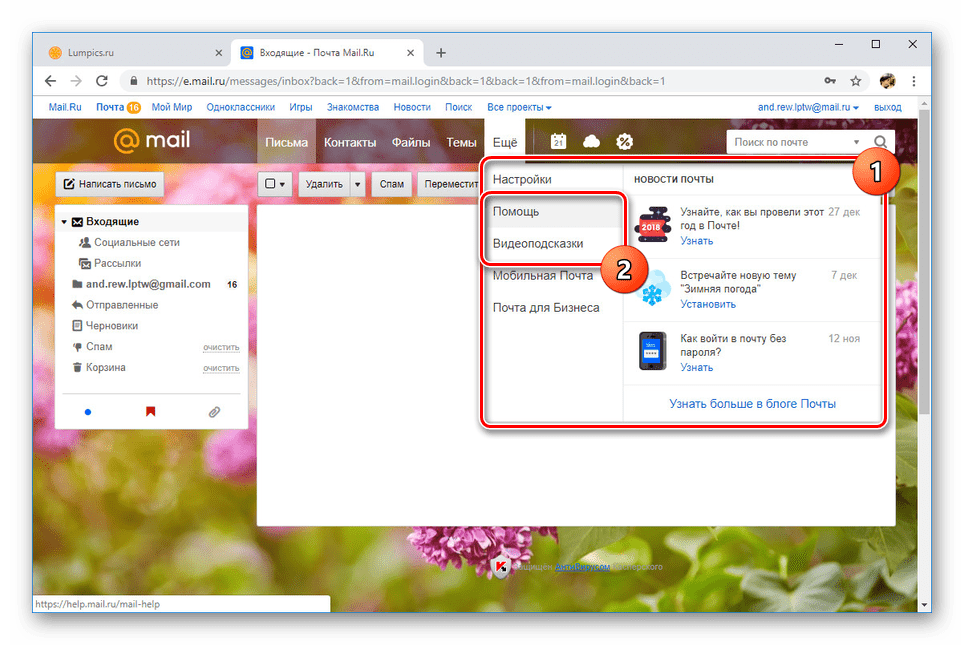964x645 pixels.
Task: Select Почта для Бизнеса menu item
Action: coord(553,307)
